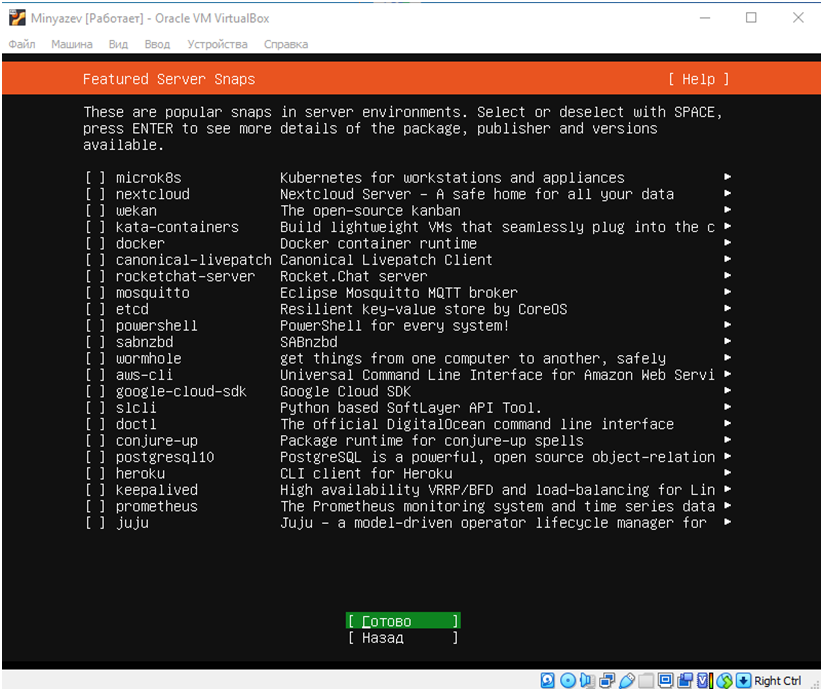Tick the heroku snap checkbox

[96, 474]
